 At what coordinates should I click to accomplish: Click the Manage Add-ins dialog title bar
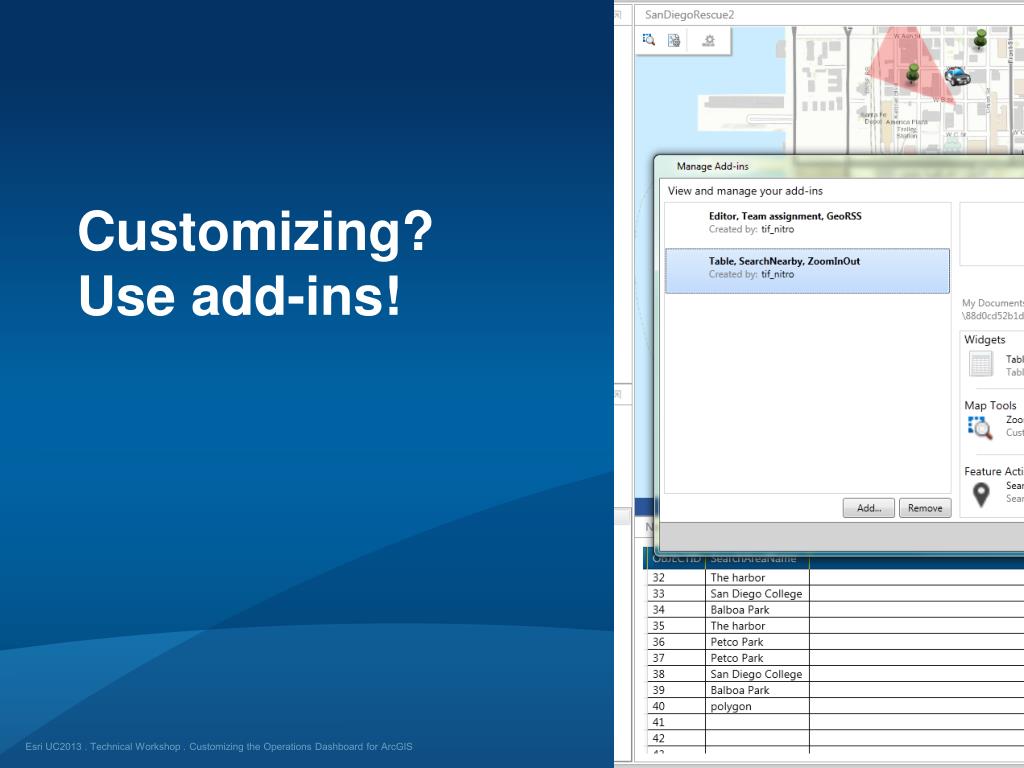tap(839, 166)
